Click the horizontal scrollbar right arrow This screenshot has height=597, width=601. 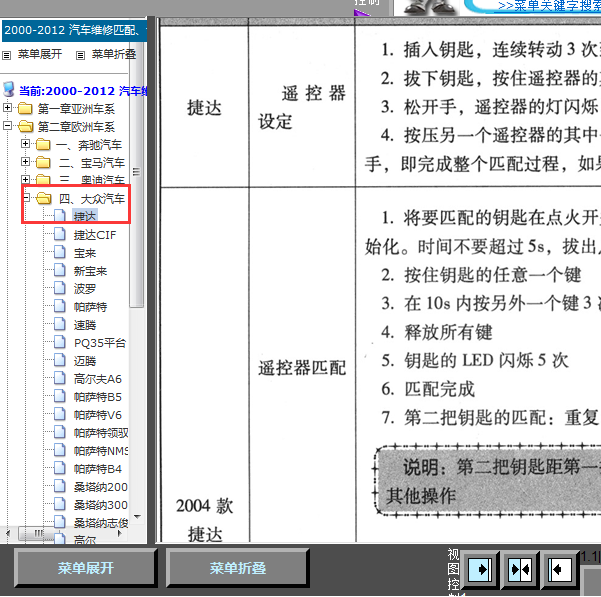120,533
